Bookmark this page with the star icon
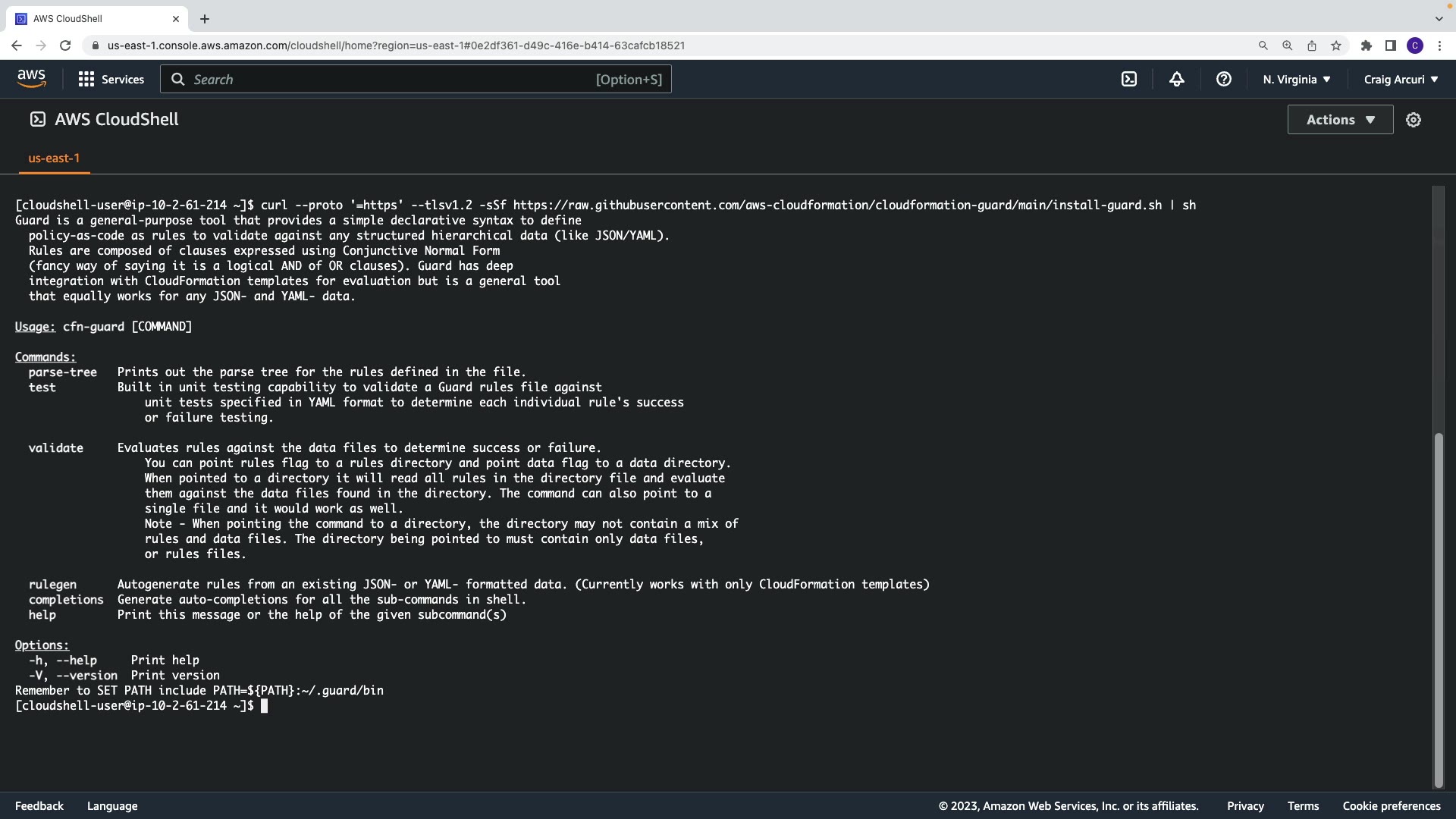 pyautogui.click(x=1335, y=45)
